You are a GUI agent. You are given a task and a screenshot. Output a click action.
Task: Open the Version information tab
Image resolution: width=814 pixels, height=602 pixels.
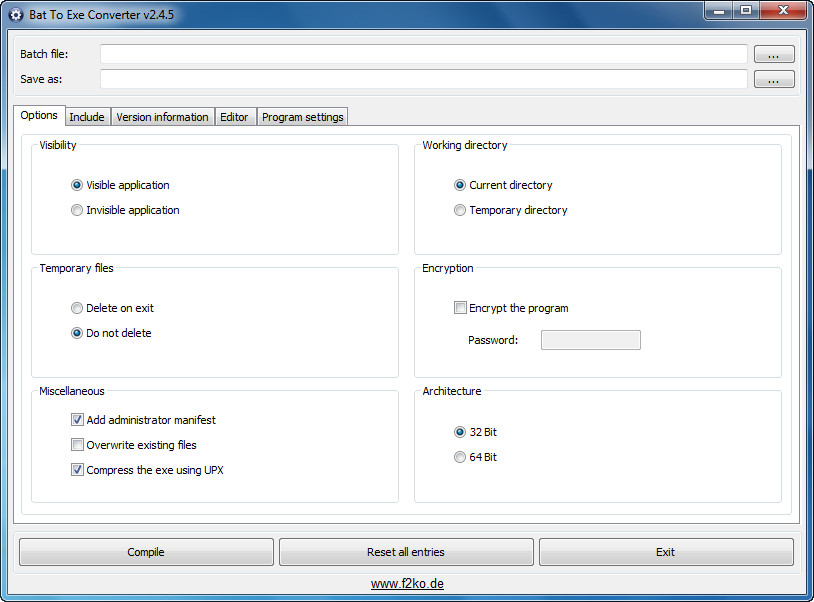click(x=162, y=117)
